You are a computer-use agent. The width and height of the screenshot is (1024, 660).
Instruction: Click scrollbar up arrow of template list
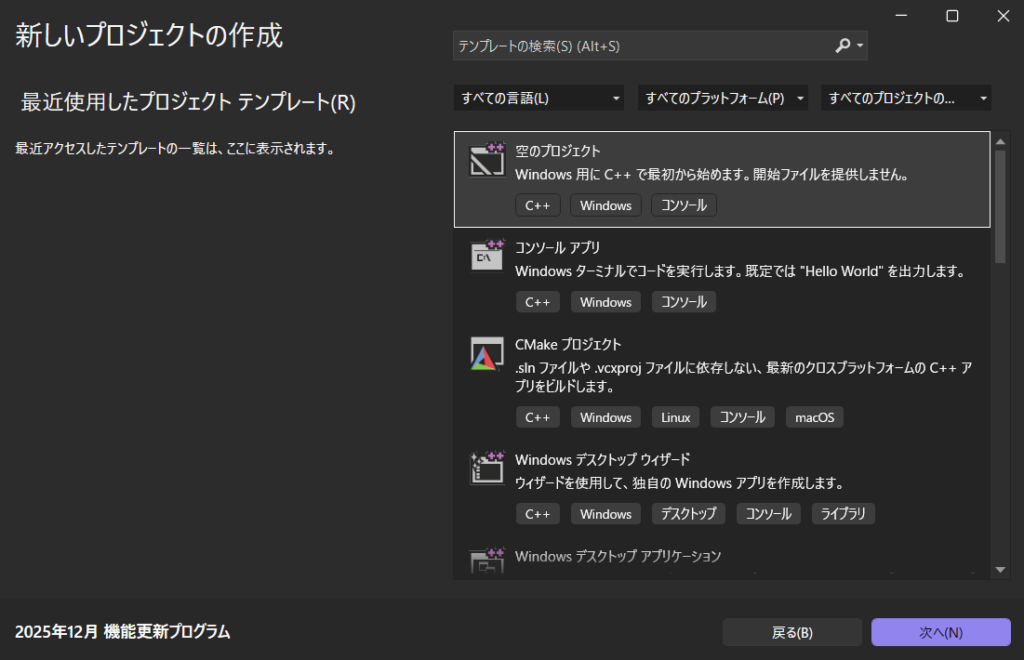tap(1000, 142)
